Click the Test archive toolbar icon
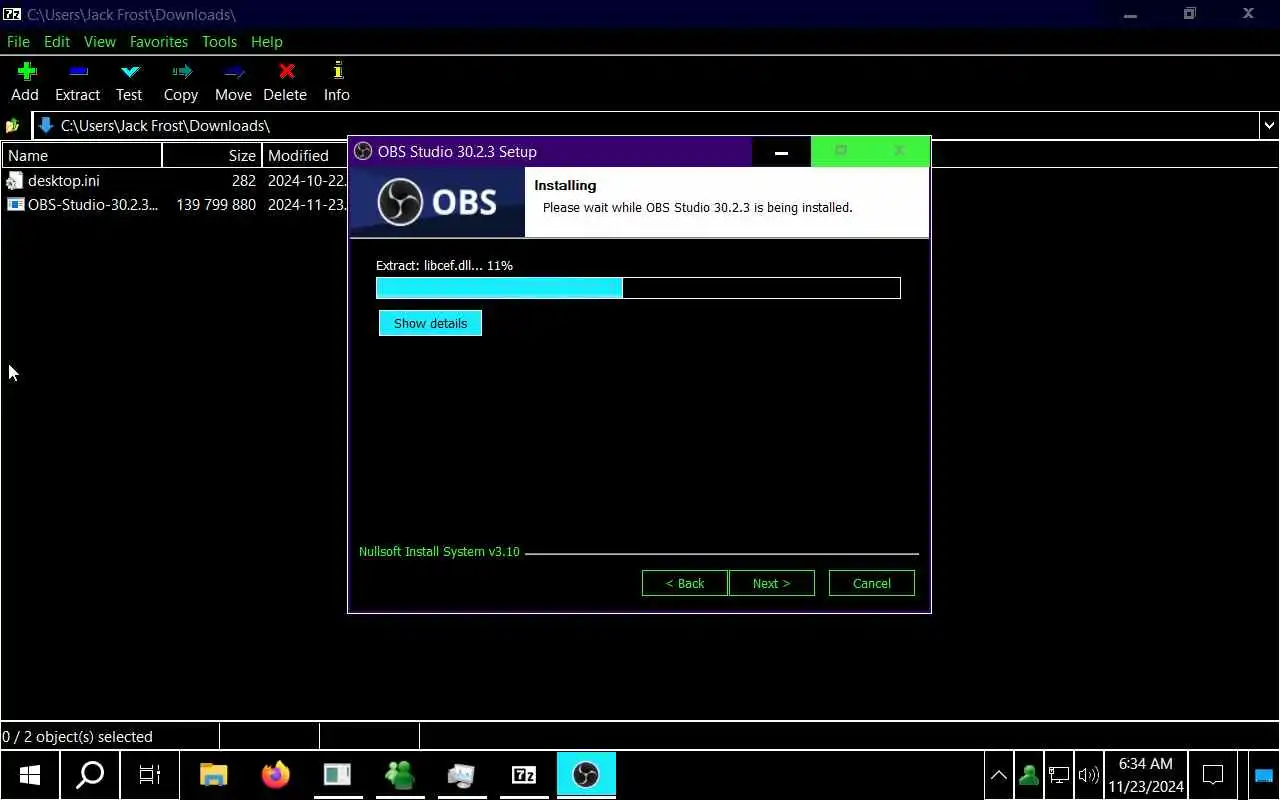The image size is (1280, 800). 130,71
